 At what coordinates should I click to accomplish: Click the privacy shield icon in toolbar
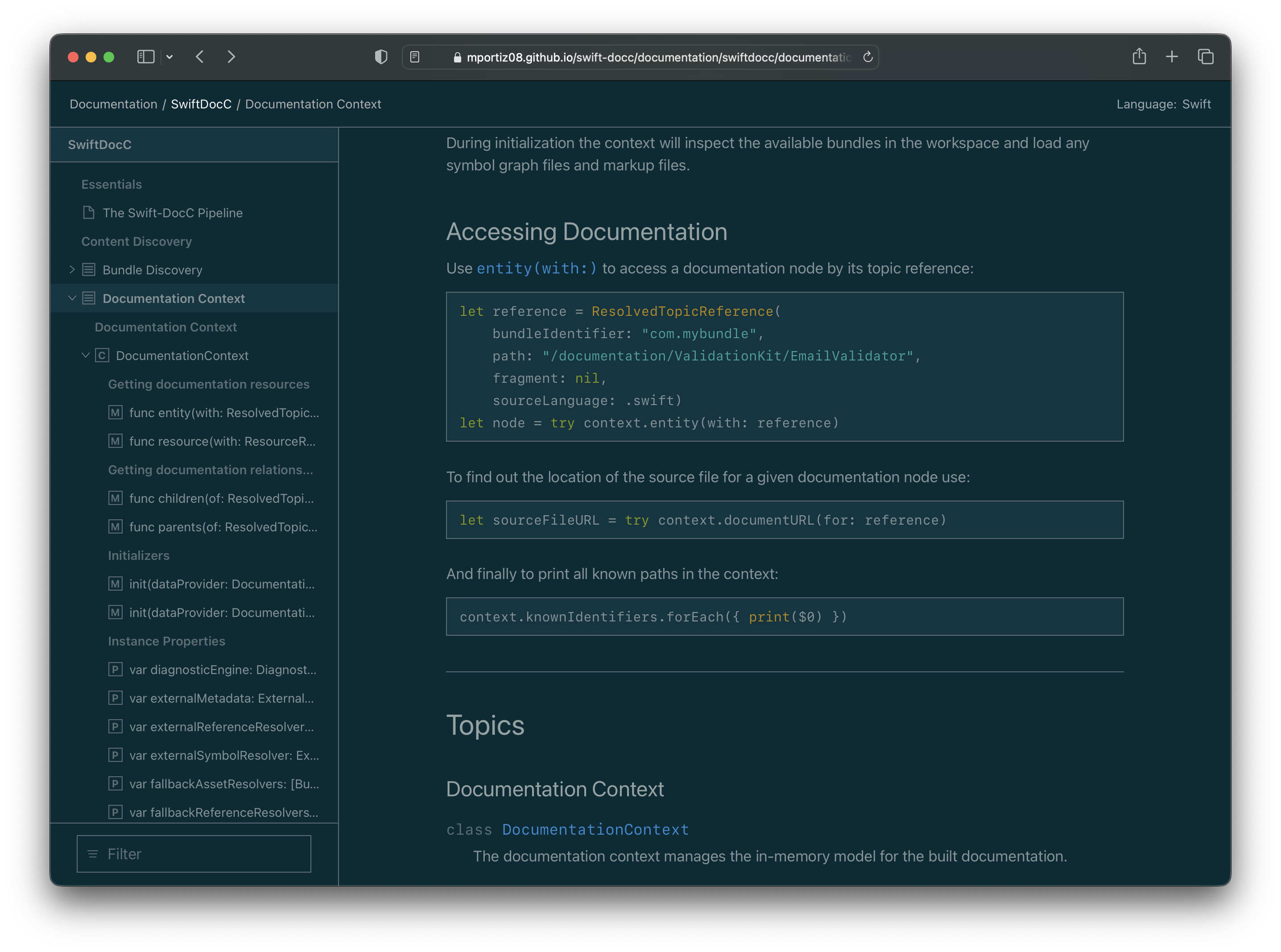(x=380, y=57)
